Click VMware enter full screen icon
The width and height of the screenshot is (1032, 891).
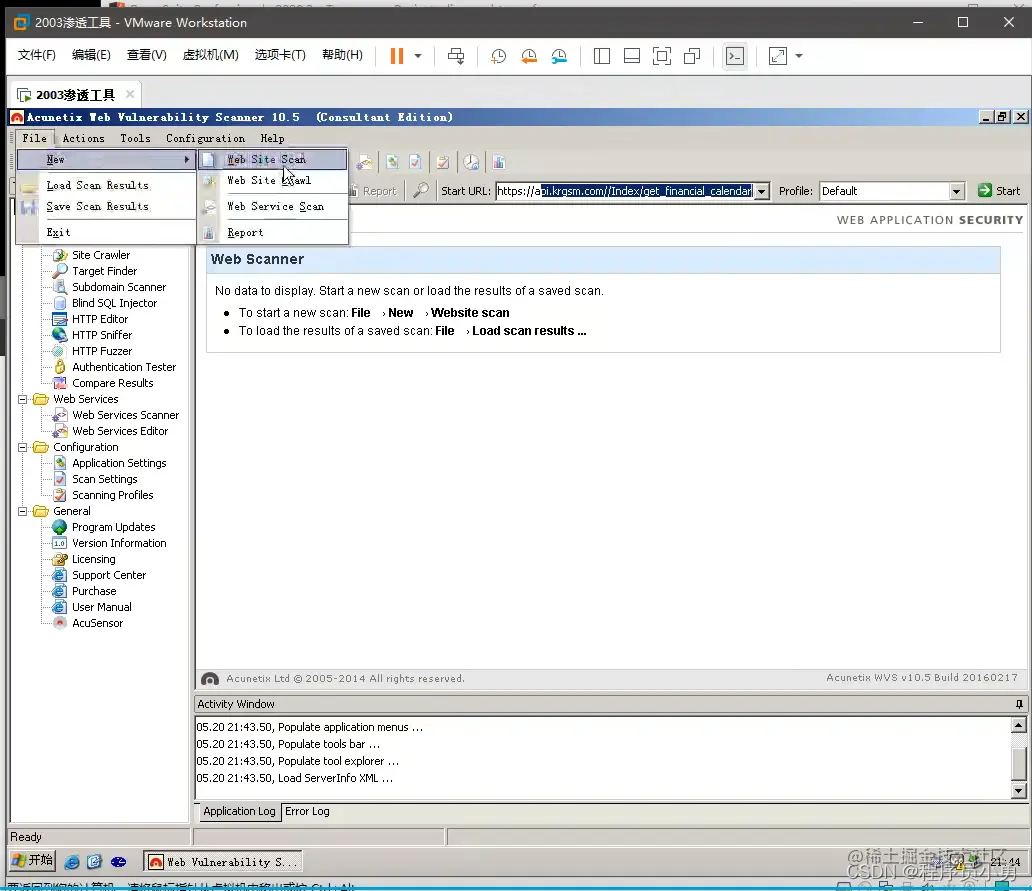[x=661, y=56]
